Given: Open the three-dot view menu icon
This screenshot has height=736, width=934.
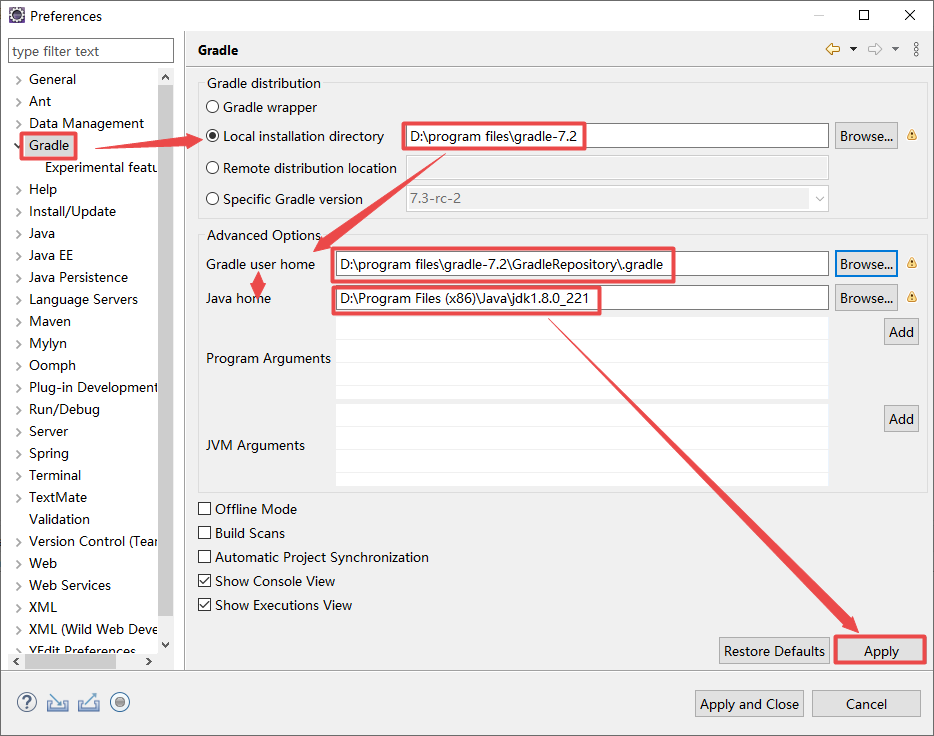Looking at the screenshot, I should point(916,49).
